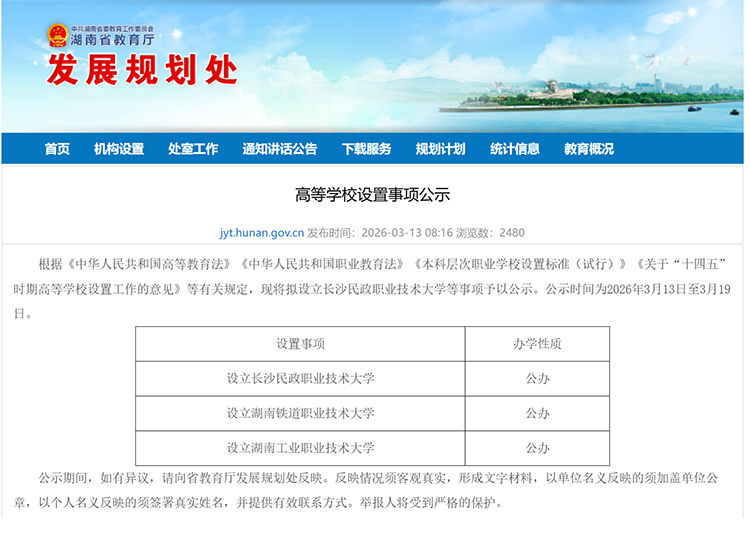Open the 教育概况 navigation item
The width and height of the screenshot is (750, 533).
pyautogui.click(x=589, y=149)
